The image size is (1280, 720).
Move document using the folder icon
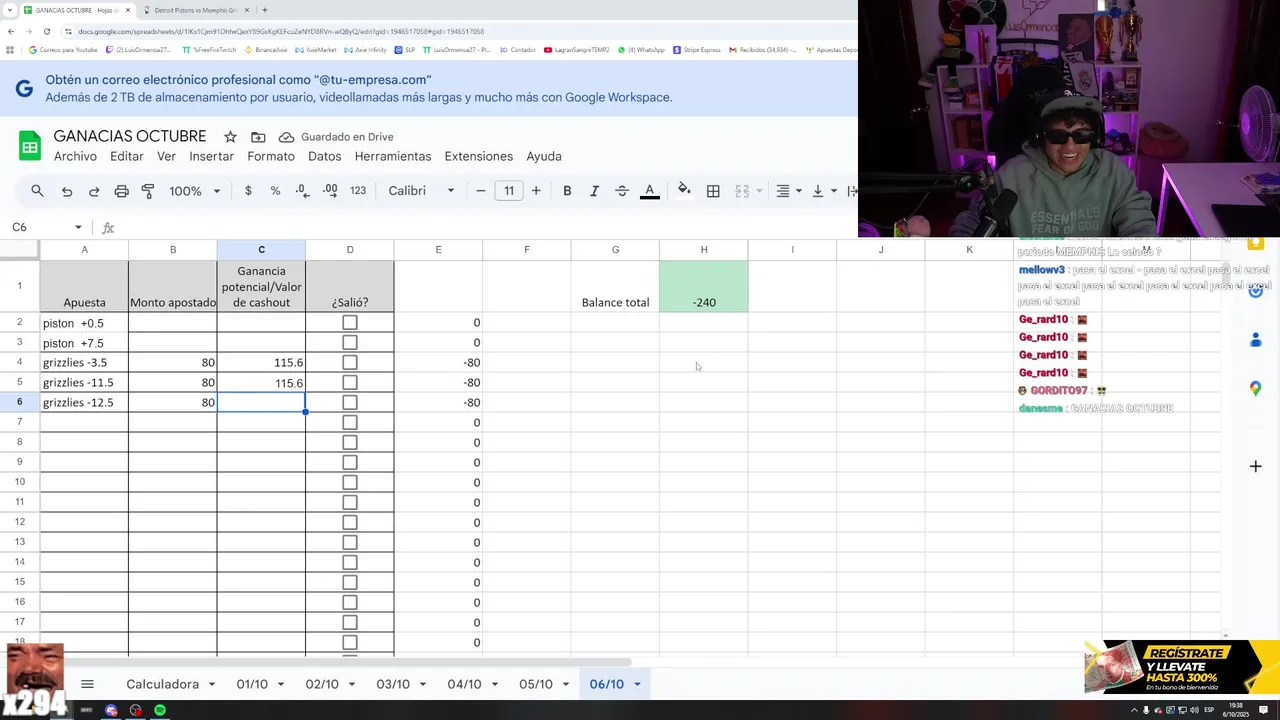pyautogui.click(x=258, y=137)
